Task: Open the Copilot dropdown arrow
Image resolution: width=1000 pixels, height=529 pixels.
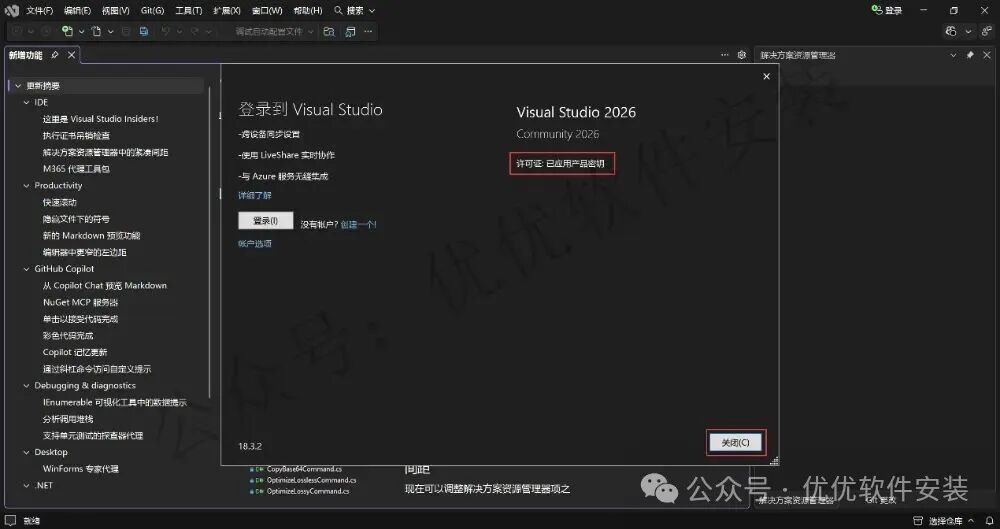Action: [x=968, y=31]
